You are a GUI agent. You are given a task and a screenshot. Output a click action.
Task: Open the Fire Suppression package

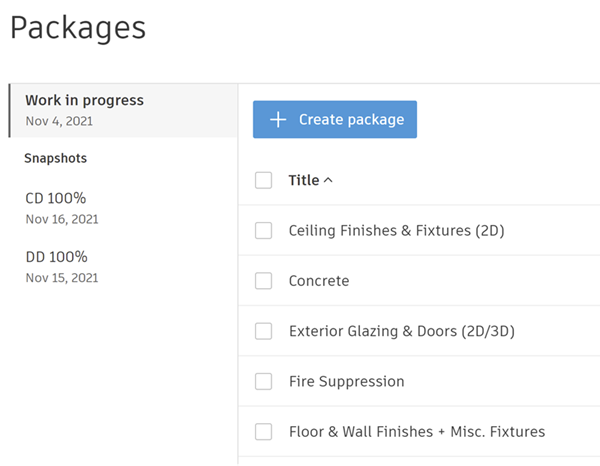click(346, 381)
